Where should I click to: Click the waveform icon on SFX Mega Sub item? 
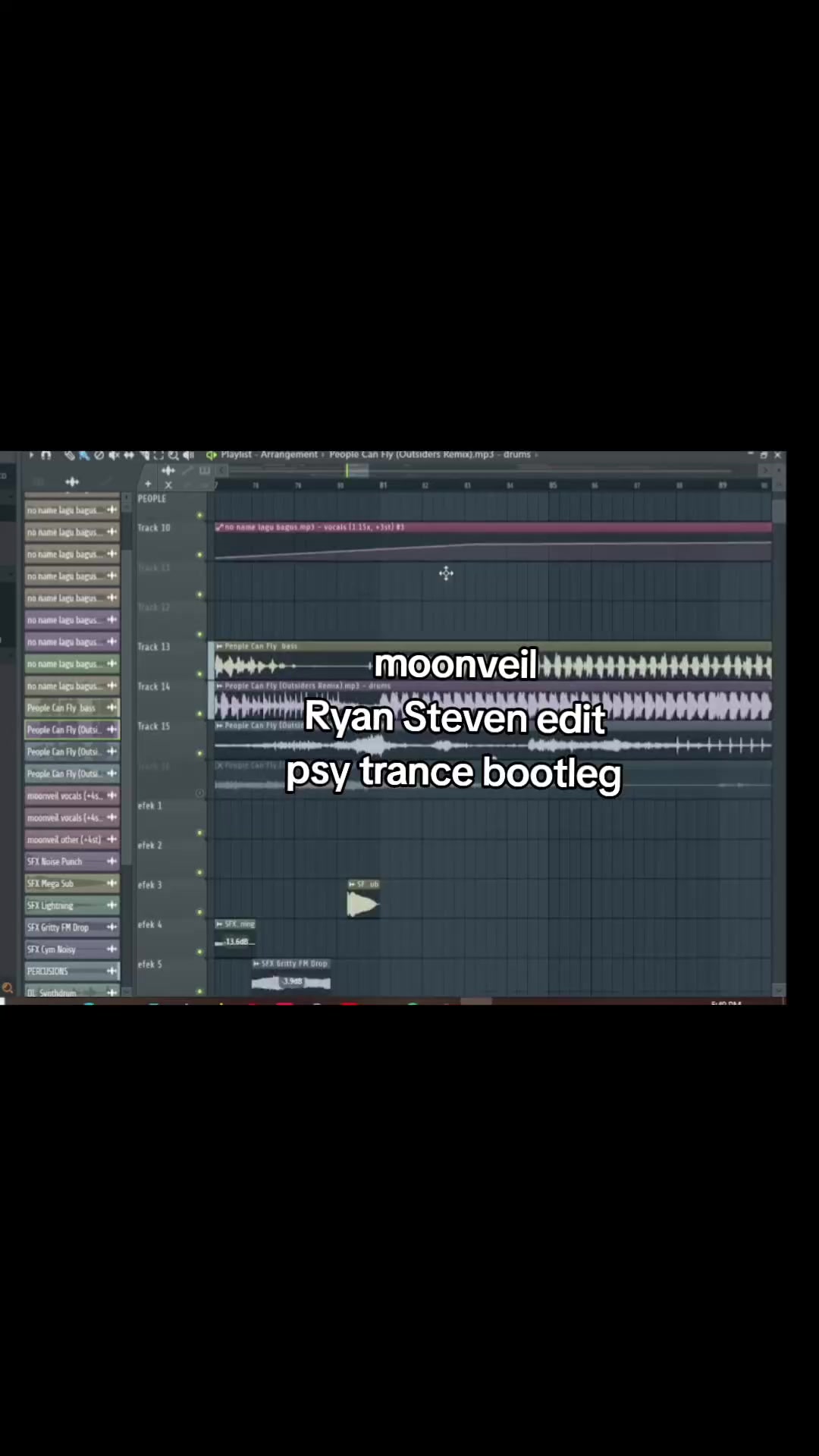pyautogui.click(x=112, y=883)
